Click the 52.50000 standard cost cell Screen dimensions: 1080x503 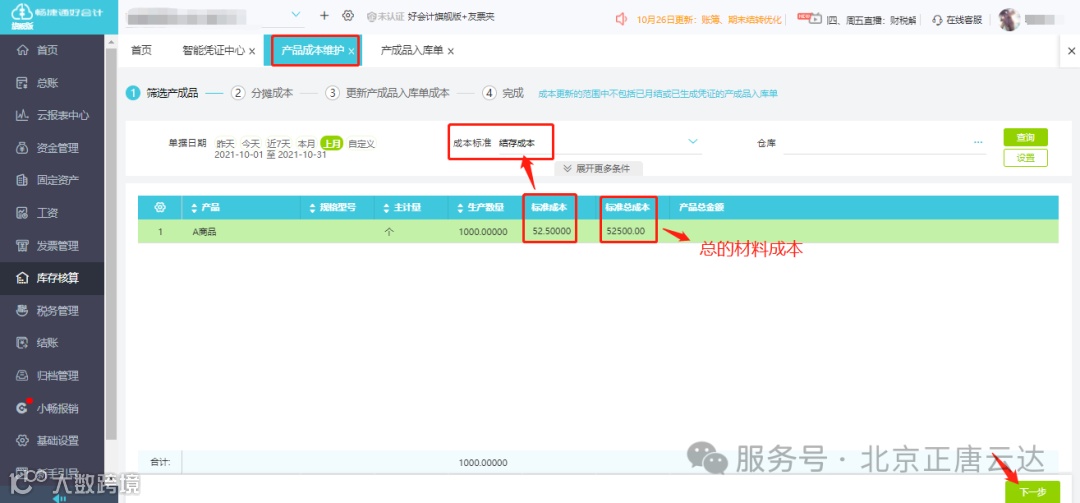pos(552,231)
